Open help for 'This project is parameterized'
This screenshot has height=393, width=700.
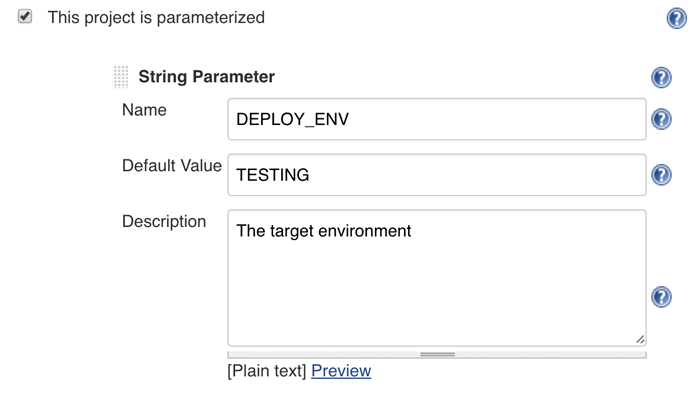tap(677, 18)
